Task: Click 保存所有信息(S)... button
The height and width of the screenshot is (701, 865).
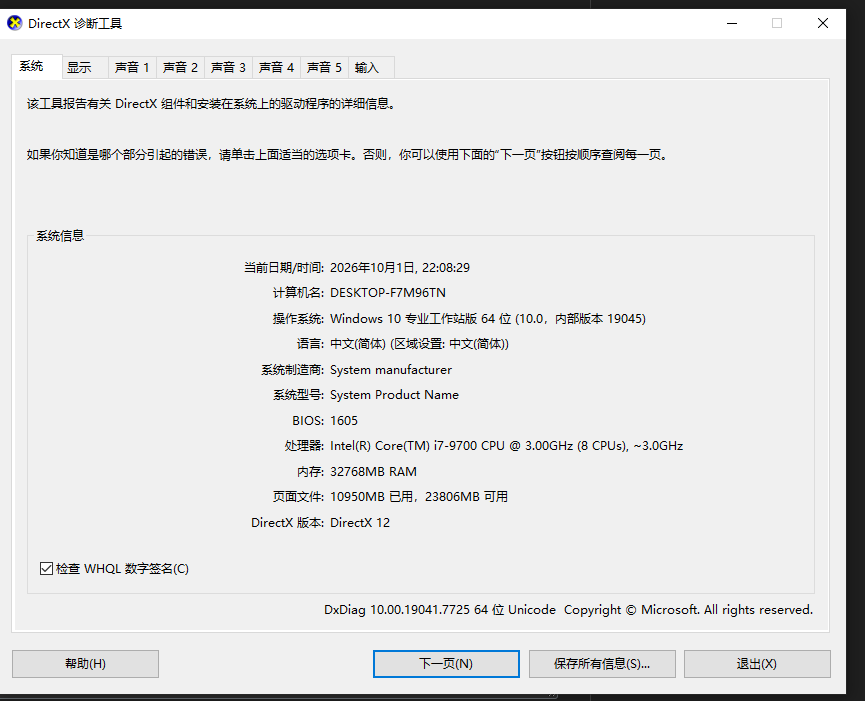Action: click(602, 663)
